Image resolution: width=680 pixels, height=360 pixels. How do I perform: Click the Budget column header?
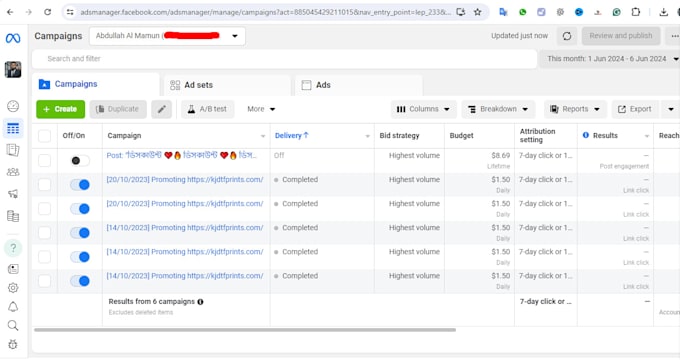click(461, 136)
